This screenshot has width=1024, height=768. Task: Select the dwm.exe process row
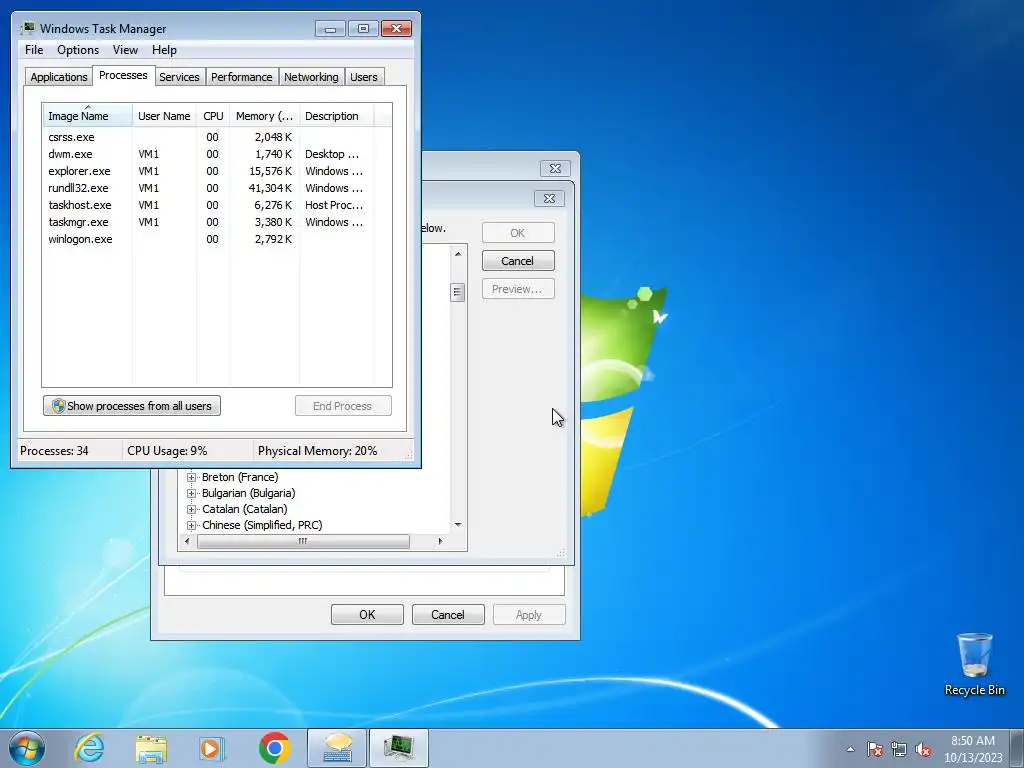pyautogui.click(x=217, y=154)
